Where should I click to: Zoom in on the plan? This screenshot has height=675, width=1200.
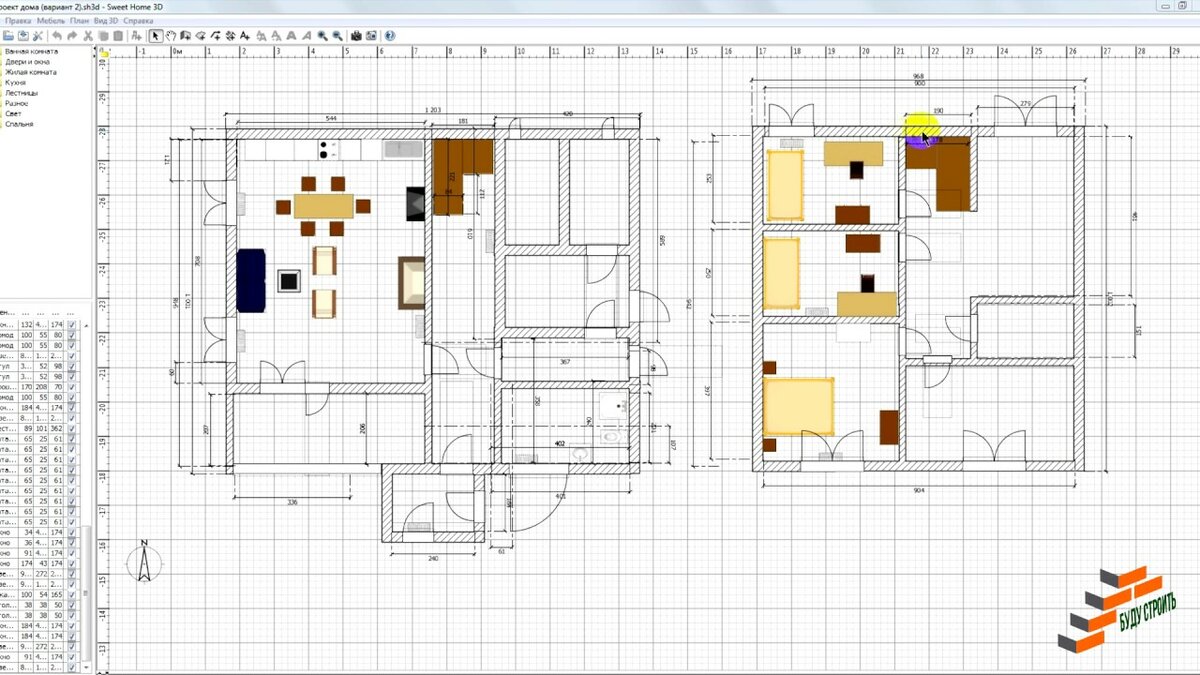click(x=322, y=36)
